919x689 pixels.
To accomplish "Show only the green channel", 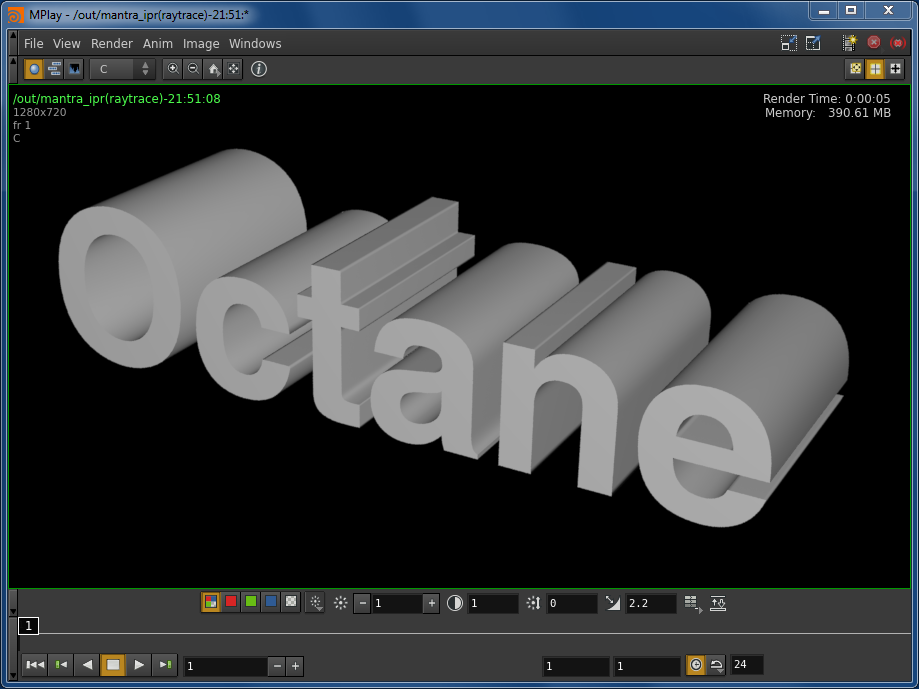I will [251, 602].
